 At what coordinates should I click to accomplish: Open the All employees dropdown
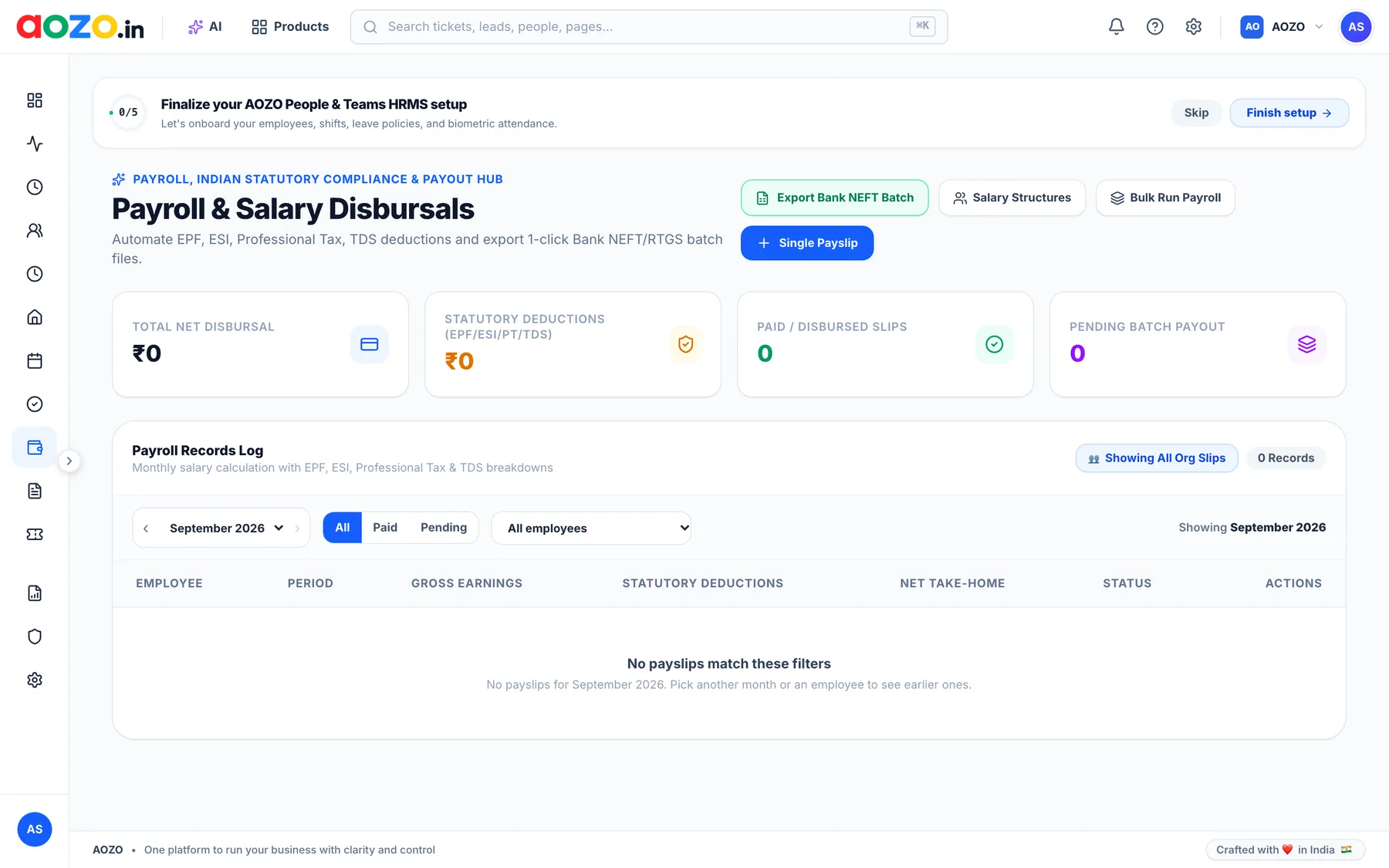591,529
